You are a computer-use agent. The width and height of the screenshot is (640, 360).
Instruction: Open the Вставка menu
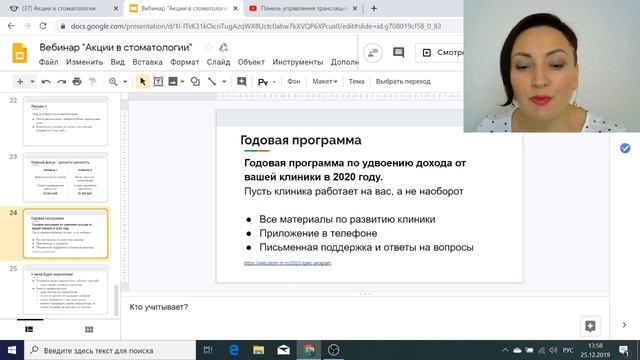[147, 62]
